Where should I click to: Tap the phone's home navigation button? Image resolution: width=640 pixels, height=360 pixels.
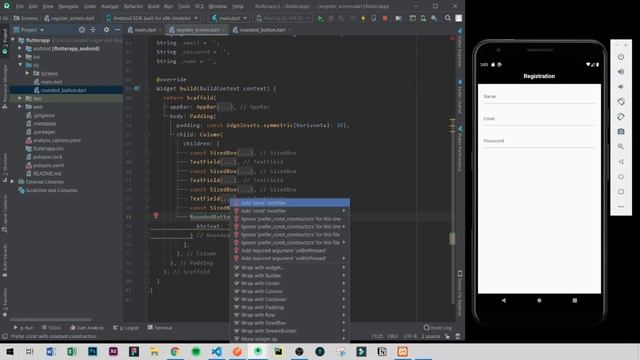tap(539, 300)
